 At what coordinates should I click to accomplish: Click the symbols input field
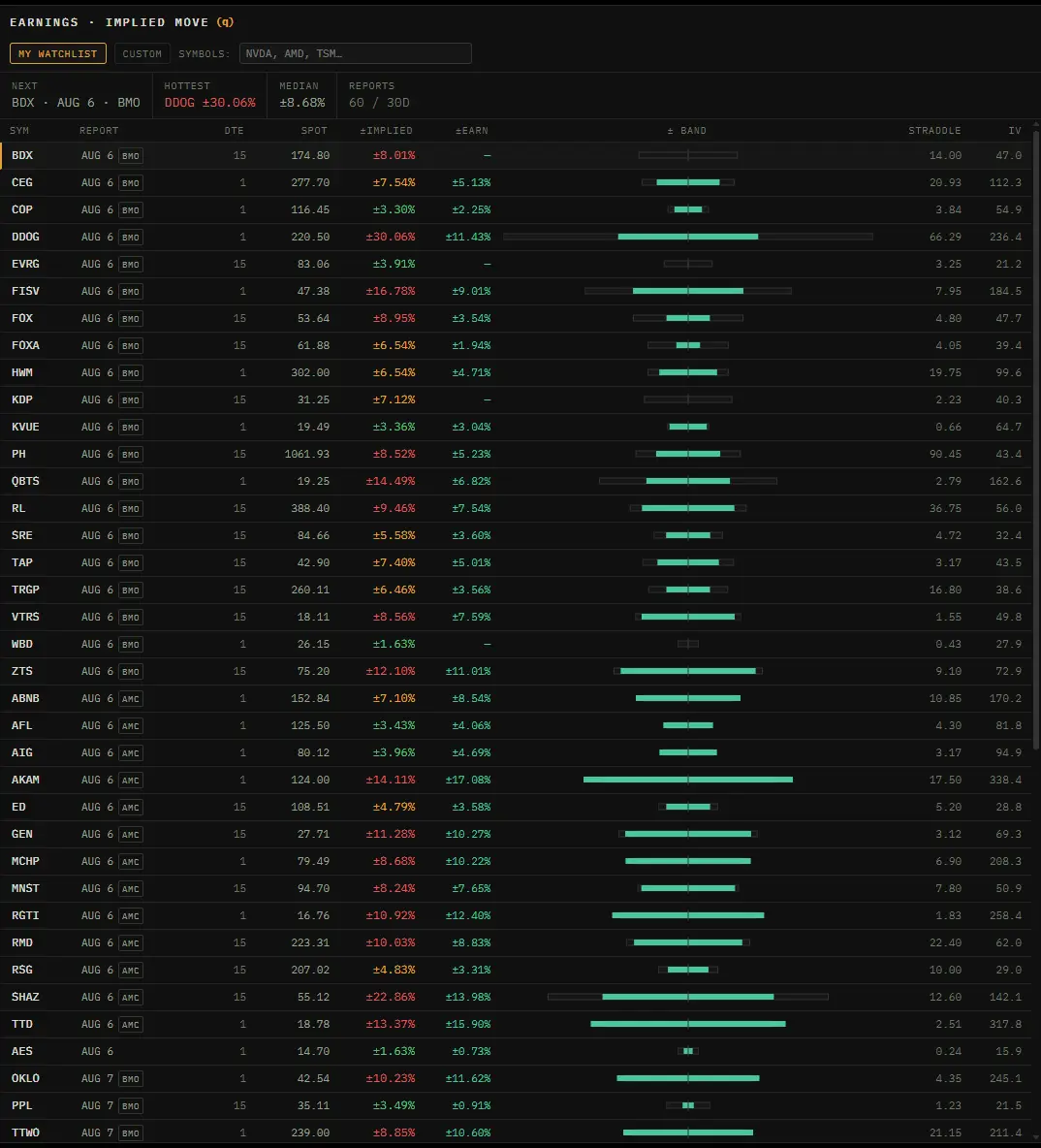[355, 53]
